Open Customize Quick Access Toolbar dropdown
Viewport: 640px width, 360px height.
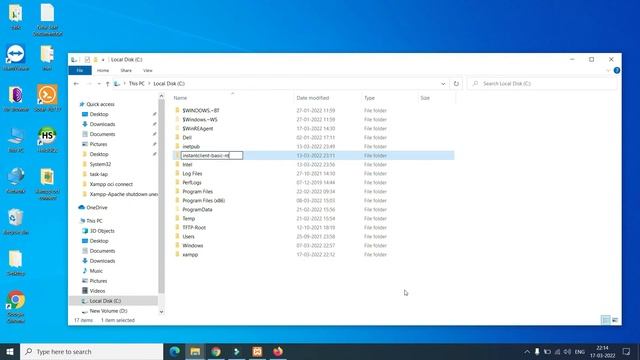(103, 60)
